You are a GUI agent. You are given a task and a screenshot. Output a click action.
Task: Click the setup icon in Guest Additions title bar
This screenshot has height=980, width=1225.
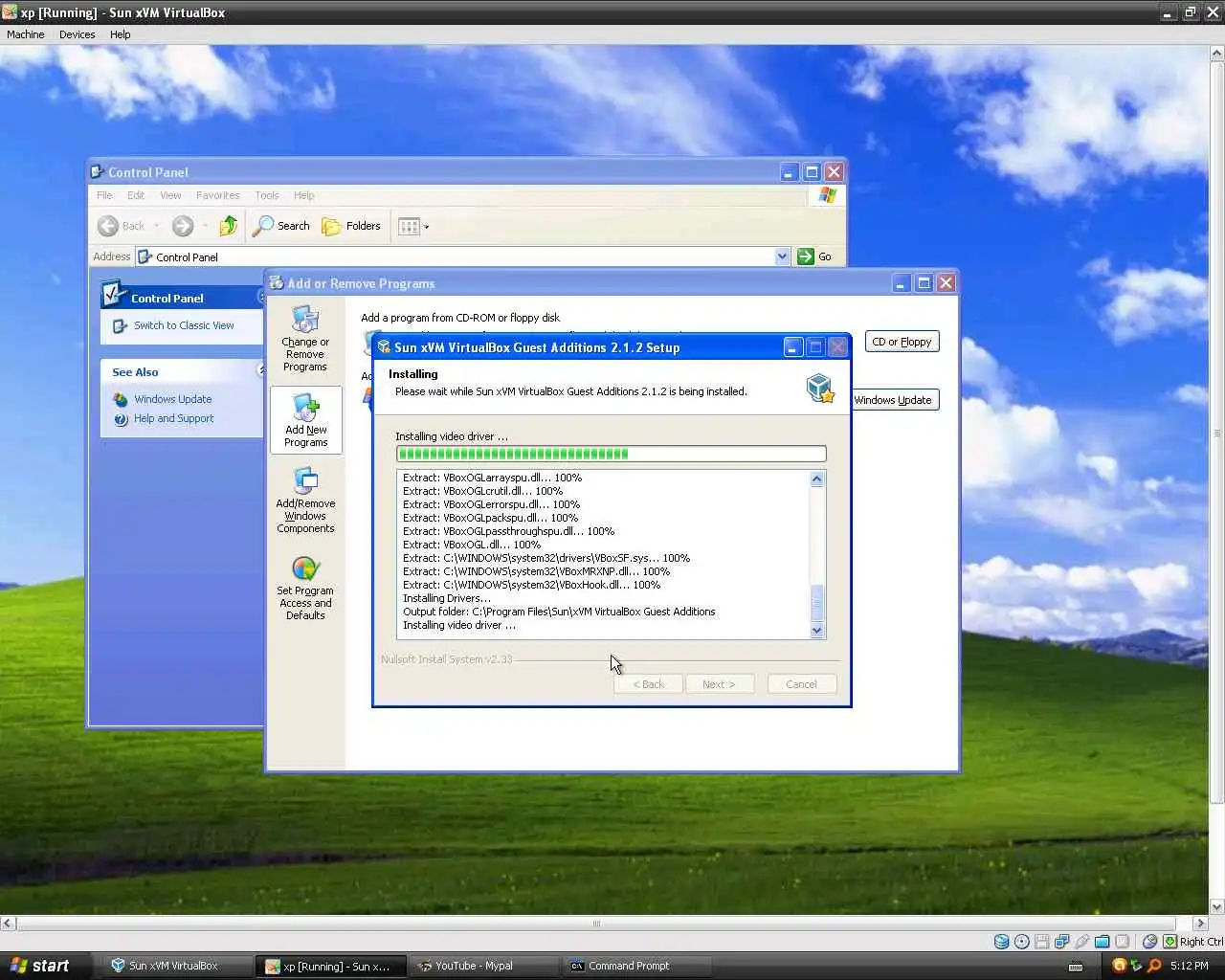tap(384, 347)
